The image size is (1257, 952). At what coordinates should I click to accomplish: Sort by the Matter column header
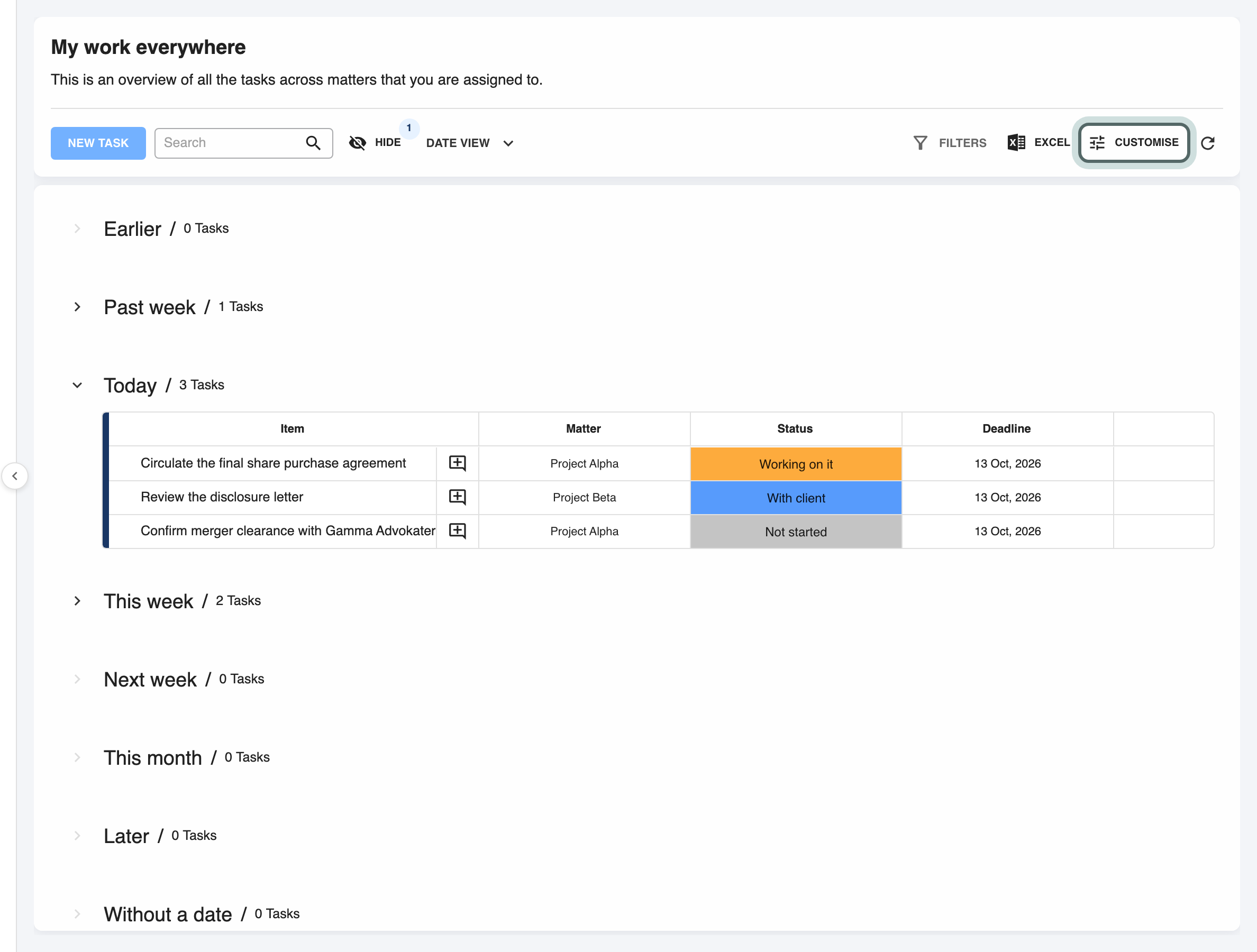coord(583,429)
